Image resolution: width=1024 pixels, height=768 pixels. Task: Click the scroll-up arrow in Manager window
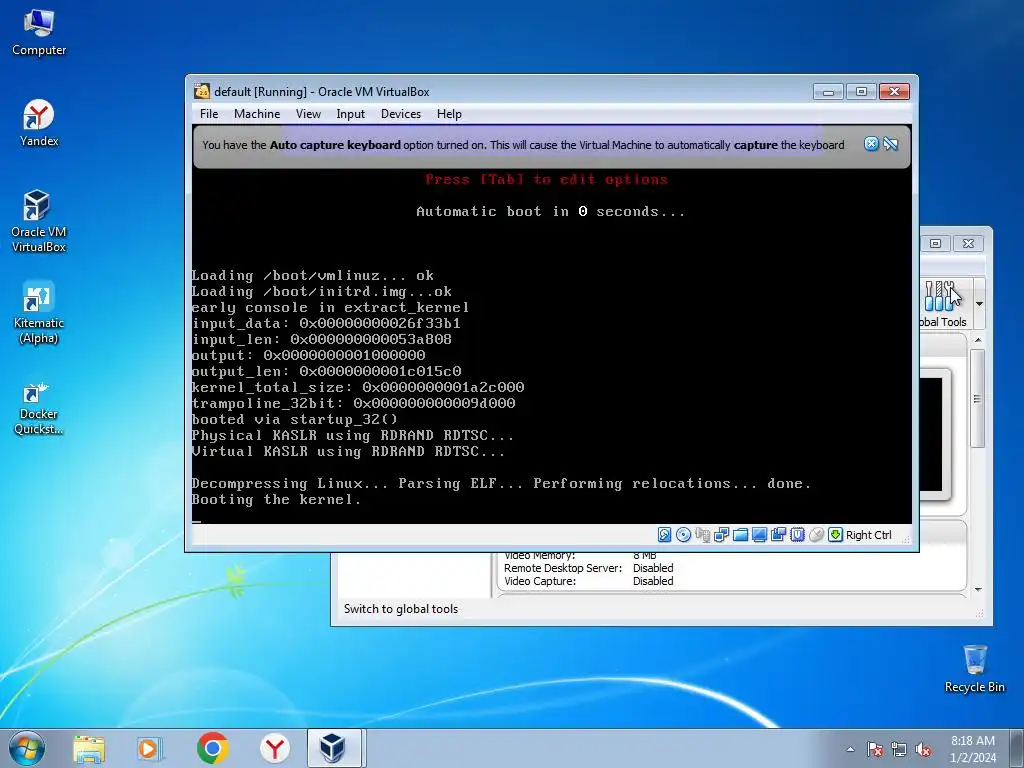(978, 340)
